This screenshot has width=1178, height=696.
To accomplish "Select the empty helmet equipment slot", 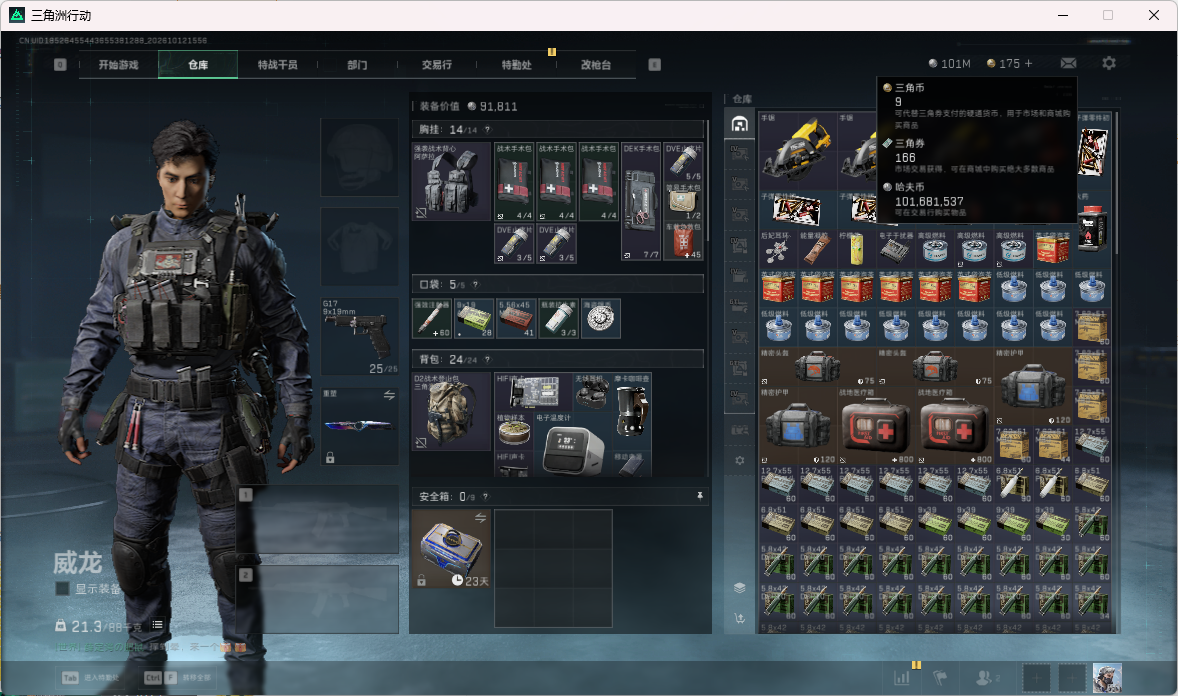I will (x=360, y=157).
